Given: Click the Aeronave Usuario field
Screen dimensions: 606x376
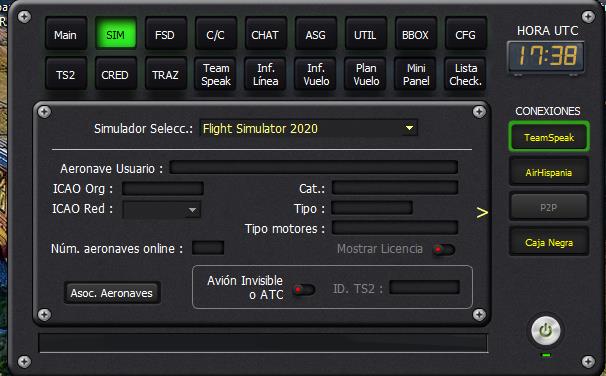Looking at the screenshot, I should tap(313, 168).
